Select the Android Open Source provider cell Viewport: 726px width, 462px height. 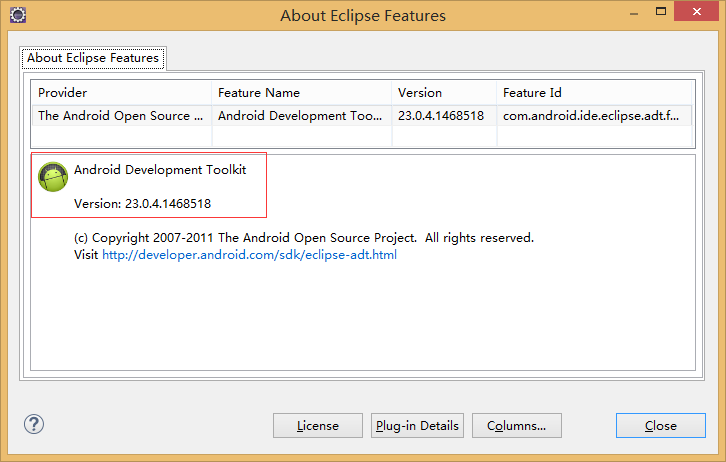point(121,115)
